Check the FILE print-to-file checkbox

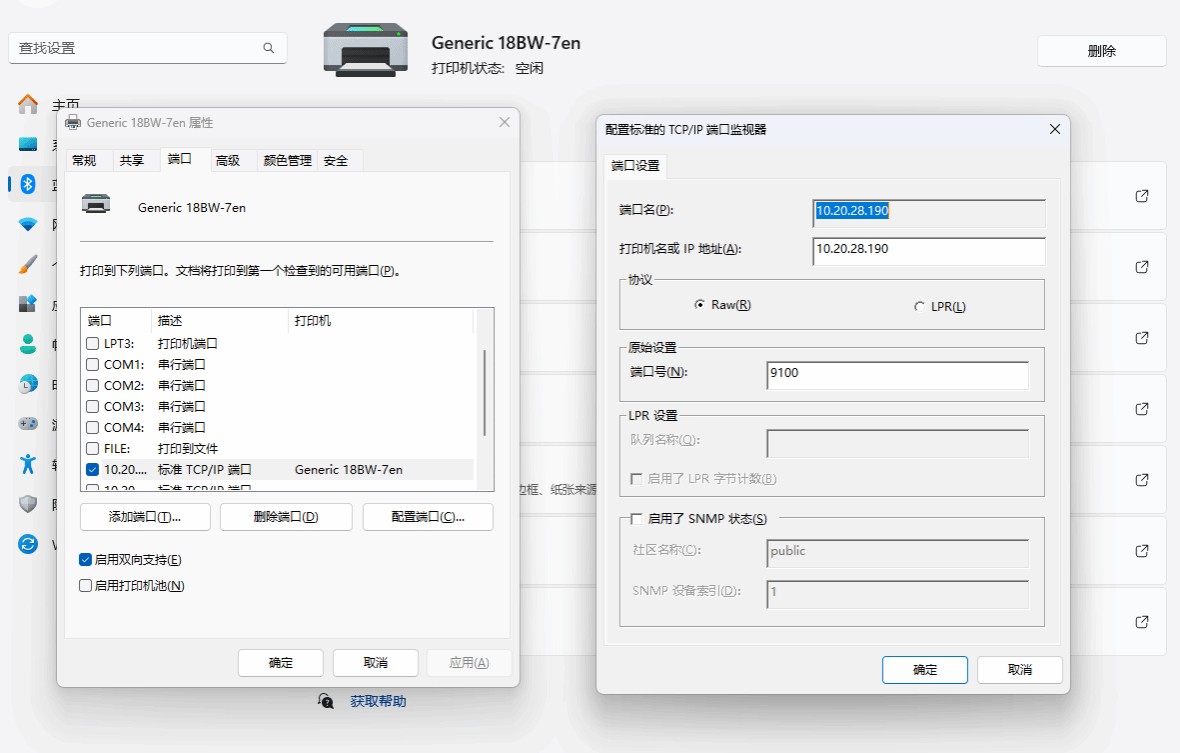click(93, 449)
